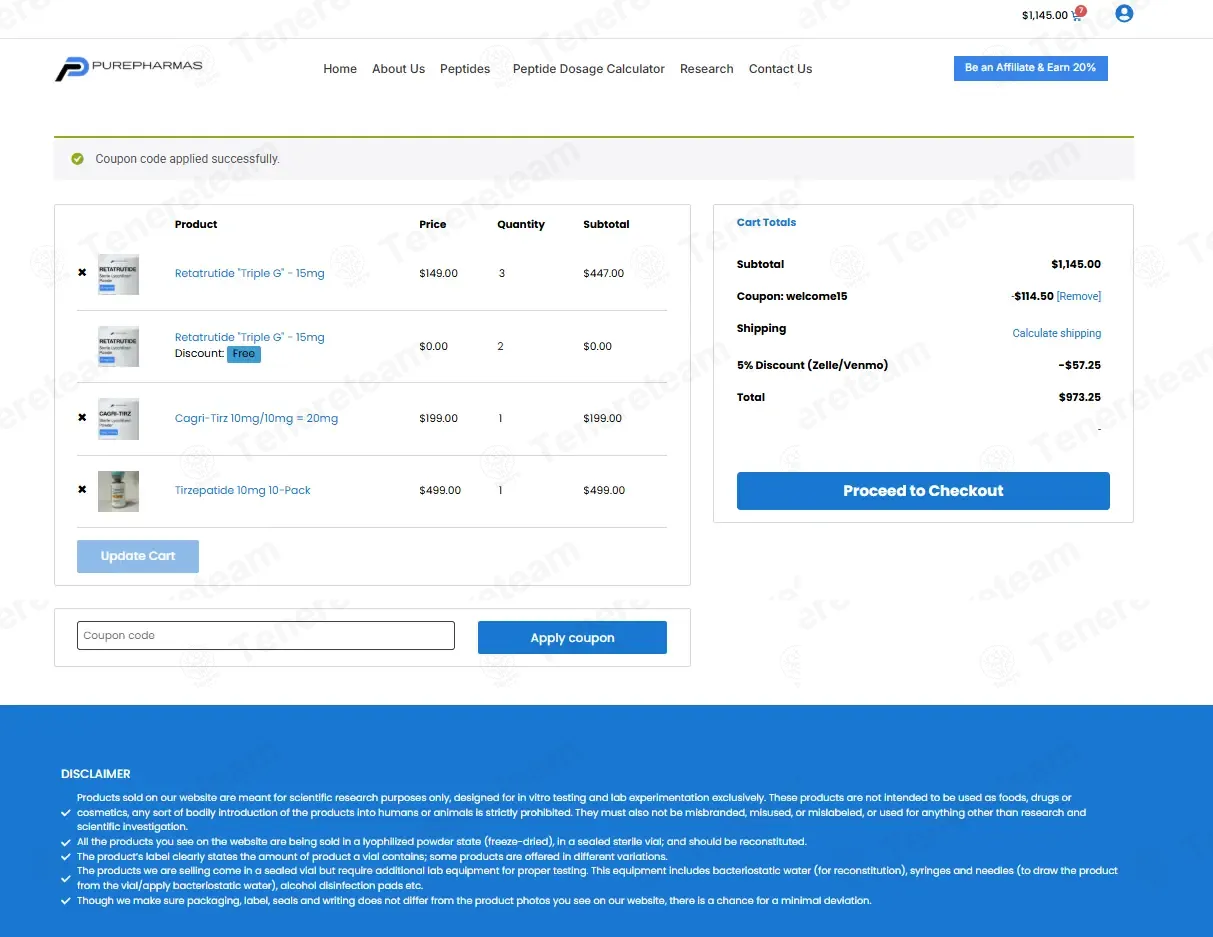1213x937 pixels.
Task: Click the Coupon code input field
Action: 266,636
